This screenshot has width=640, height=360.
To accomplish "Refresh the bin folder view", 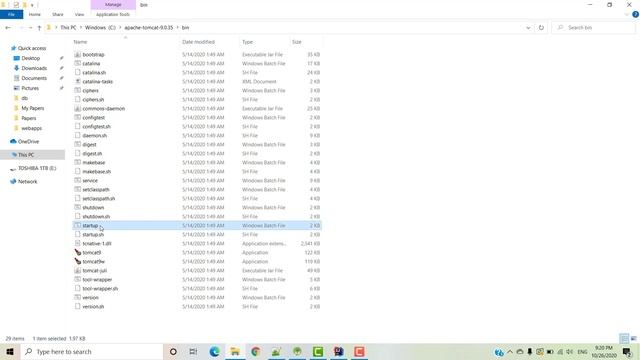I will tap(541, 28).
